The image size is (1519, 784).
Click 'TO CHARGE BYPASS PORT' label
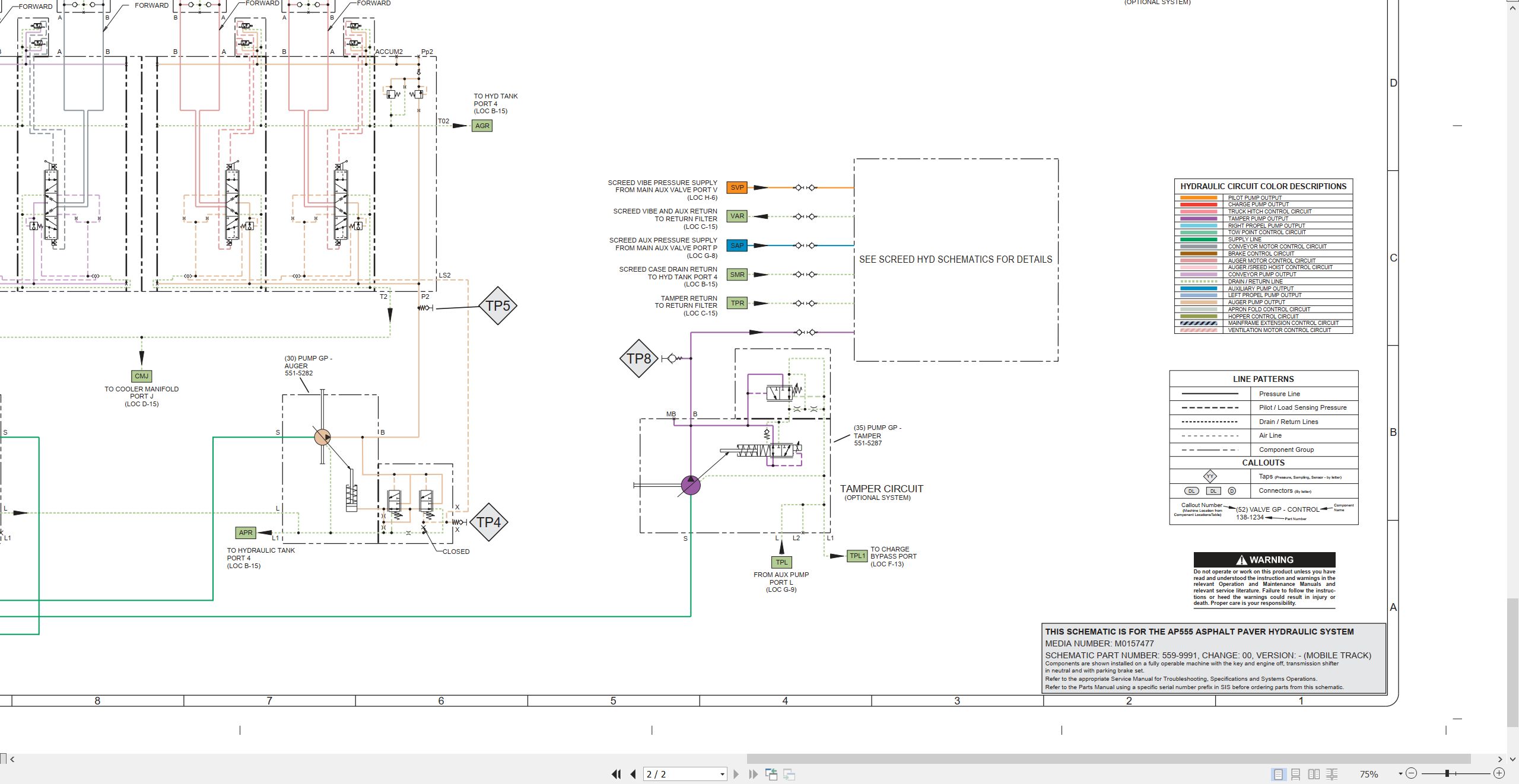tap(893, 553)
